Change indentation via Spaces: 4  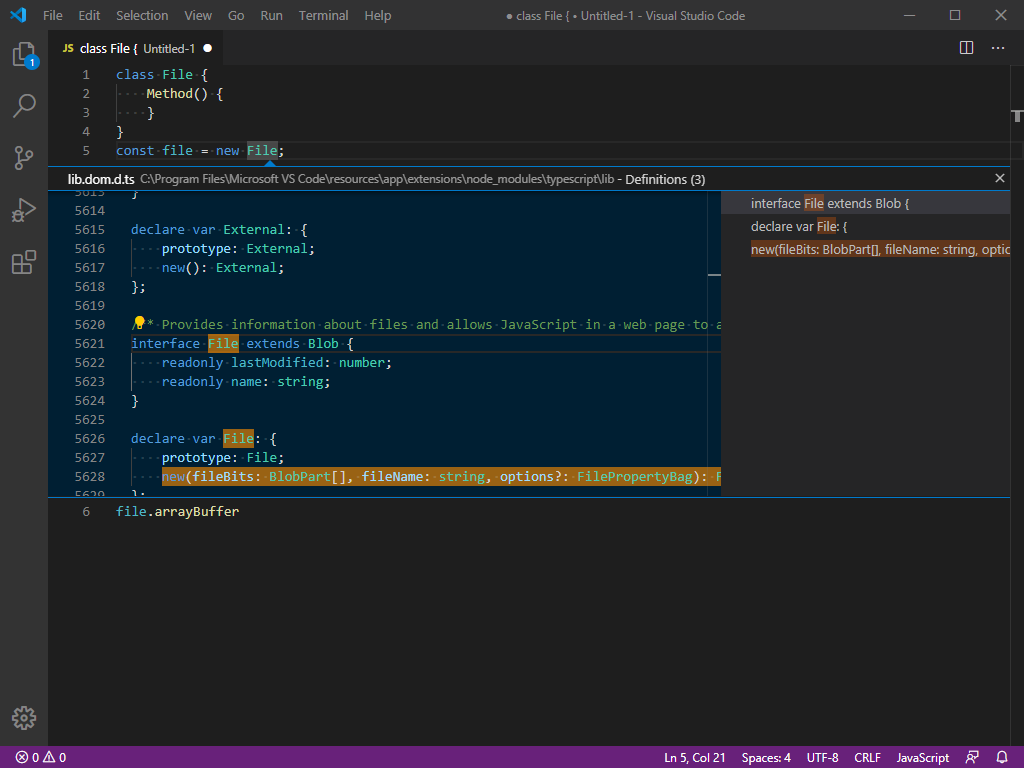click(766, 758)
